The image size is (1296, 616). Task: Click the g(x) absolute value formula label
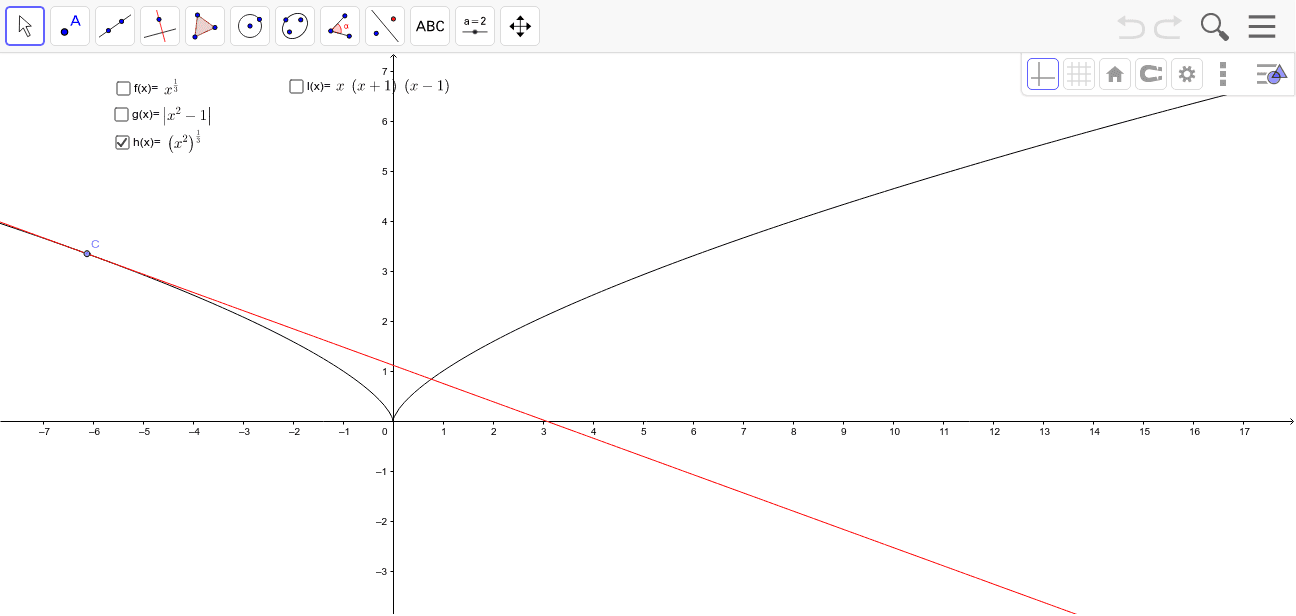171,115
